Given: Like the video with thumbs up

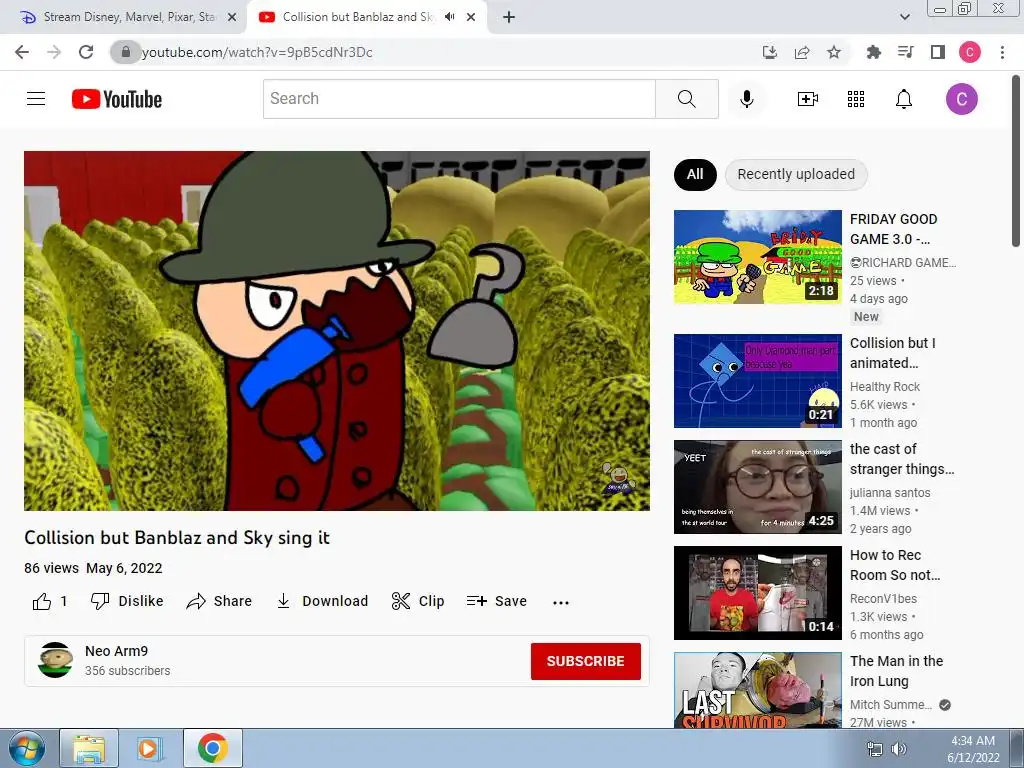Looking at the screenshot, I should point(50,601).
